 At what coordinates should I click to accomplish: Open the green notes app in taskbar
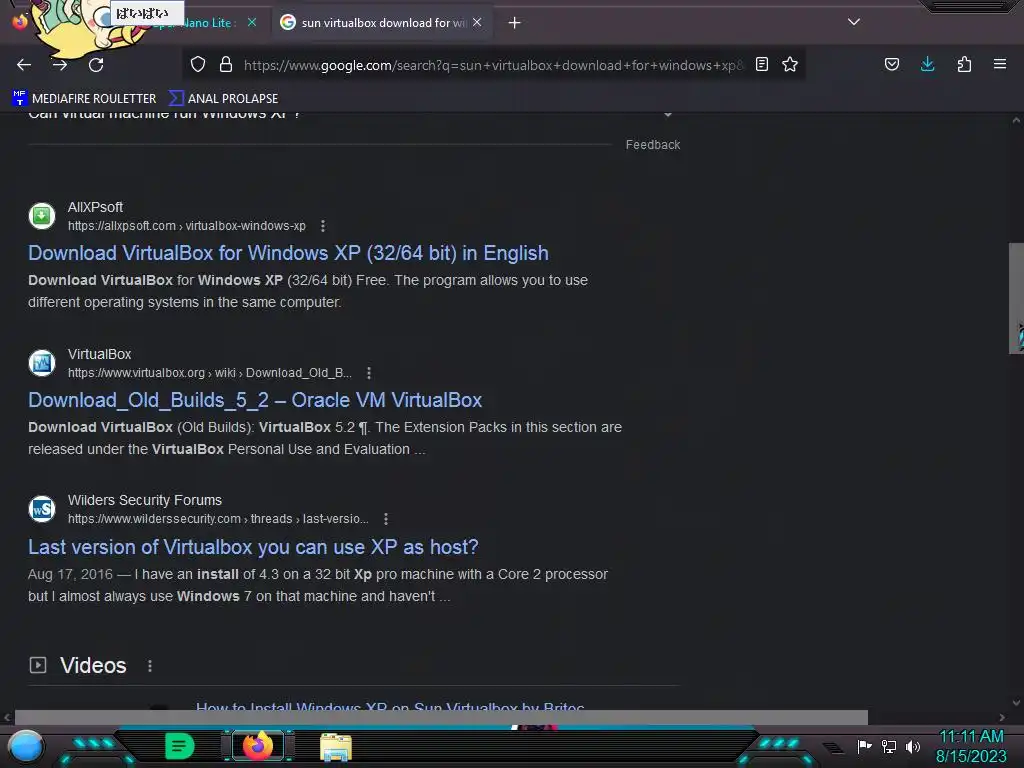point(180,746)
